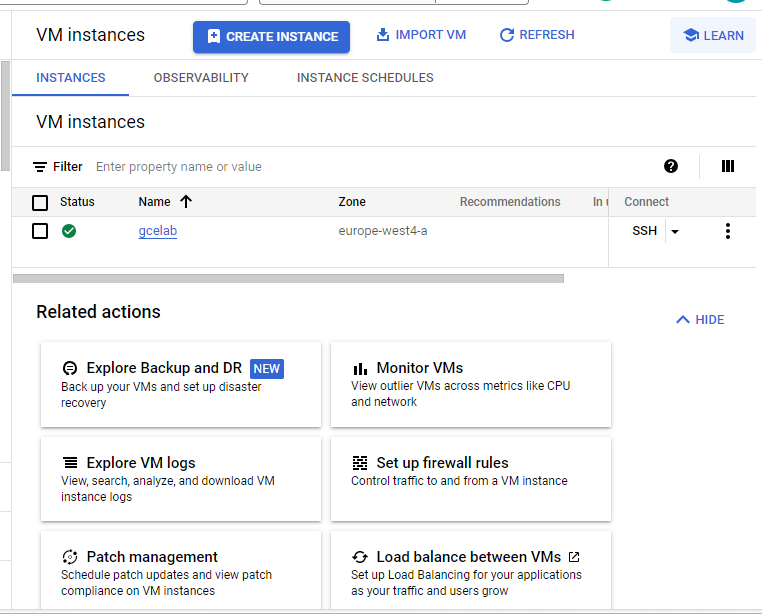The image size is (762, 614).
Task: Click the Monitor VMs bar chart icon
Action: tap(360, 369)
